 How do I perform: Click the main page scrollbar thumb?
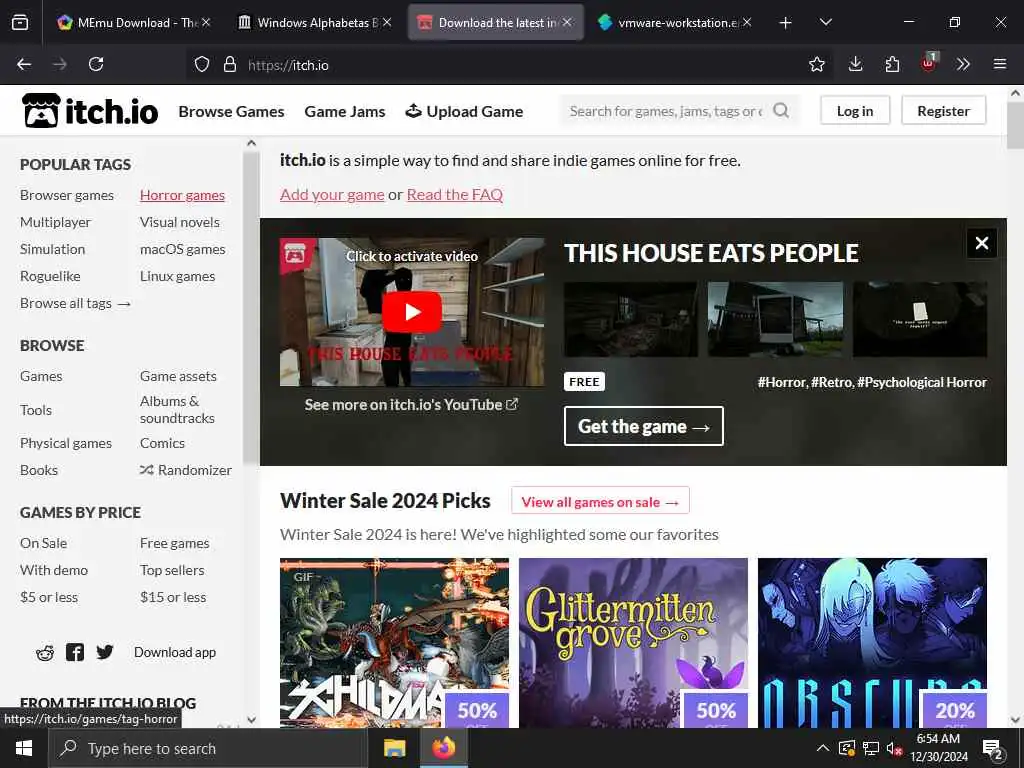tap(1015, 124)
